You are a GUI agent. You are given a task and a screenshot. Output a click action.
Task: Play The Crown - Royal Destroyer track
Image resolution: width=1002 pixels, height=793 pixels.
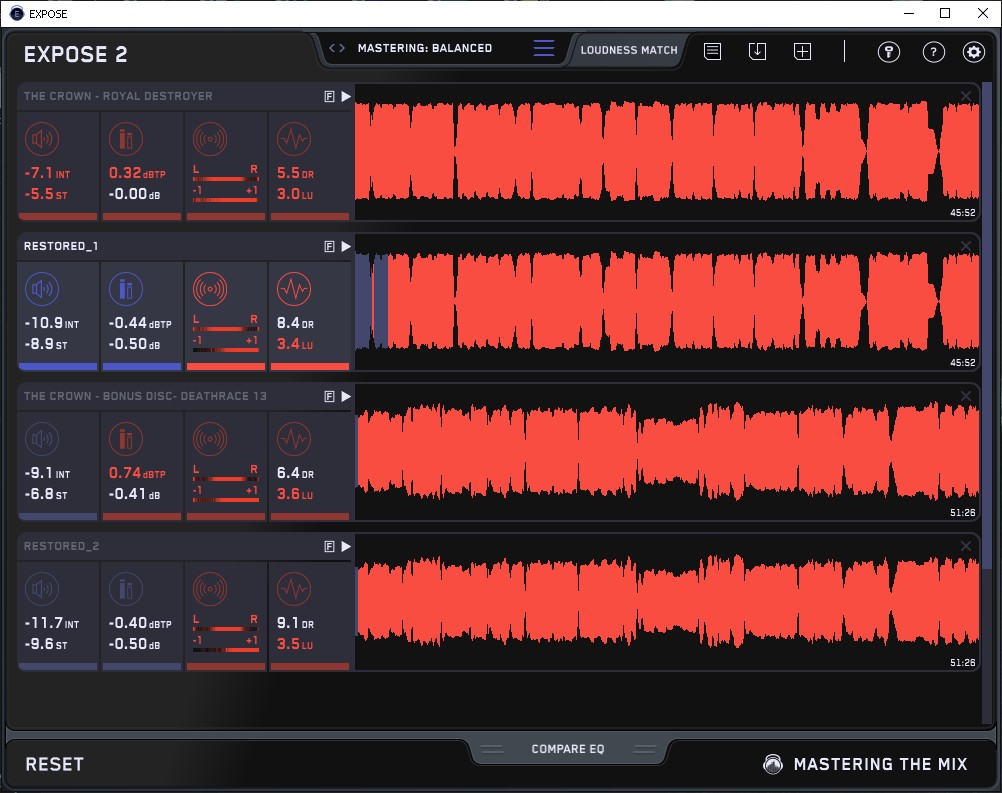point(346,96)
